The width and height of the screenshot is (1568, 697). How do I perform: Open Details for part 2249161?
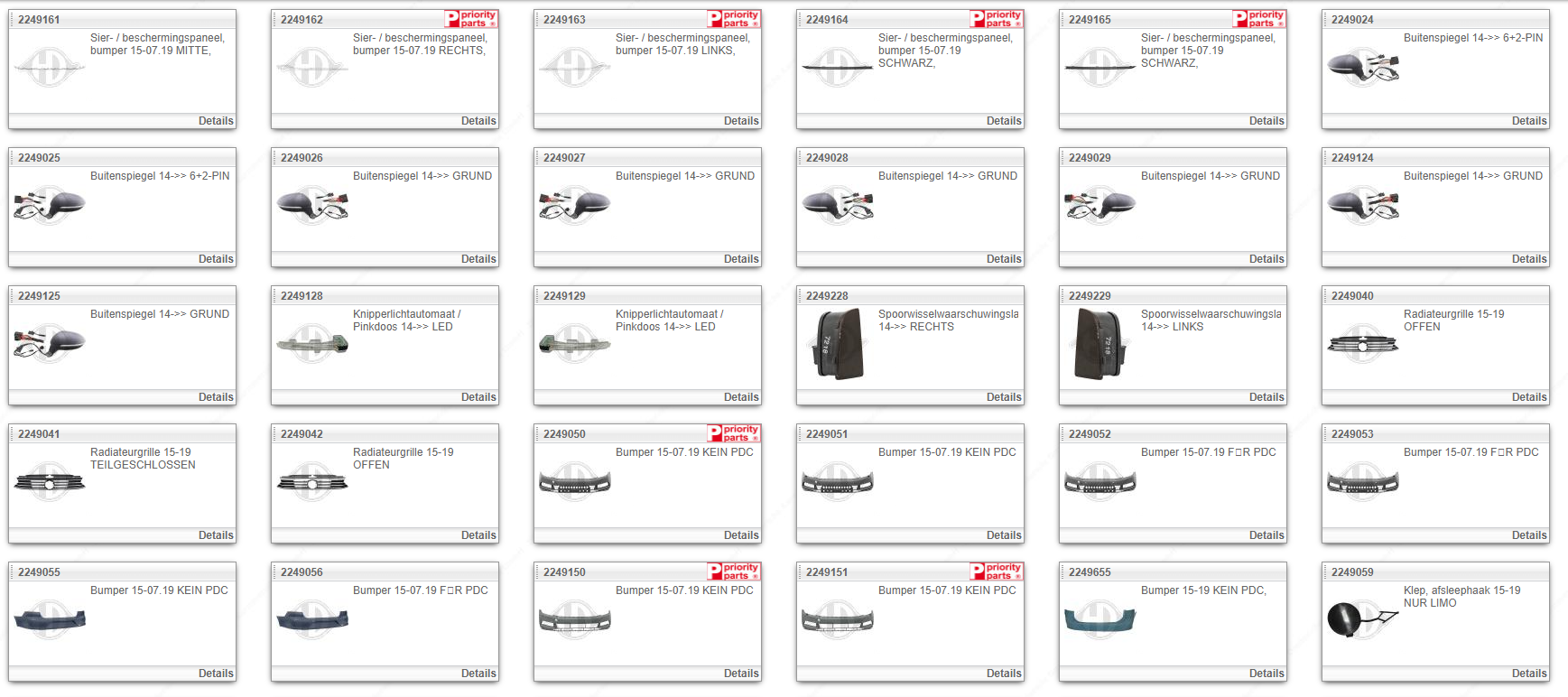coord(216,121)
